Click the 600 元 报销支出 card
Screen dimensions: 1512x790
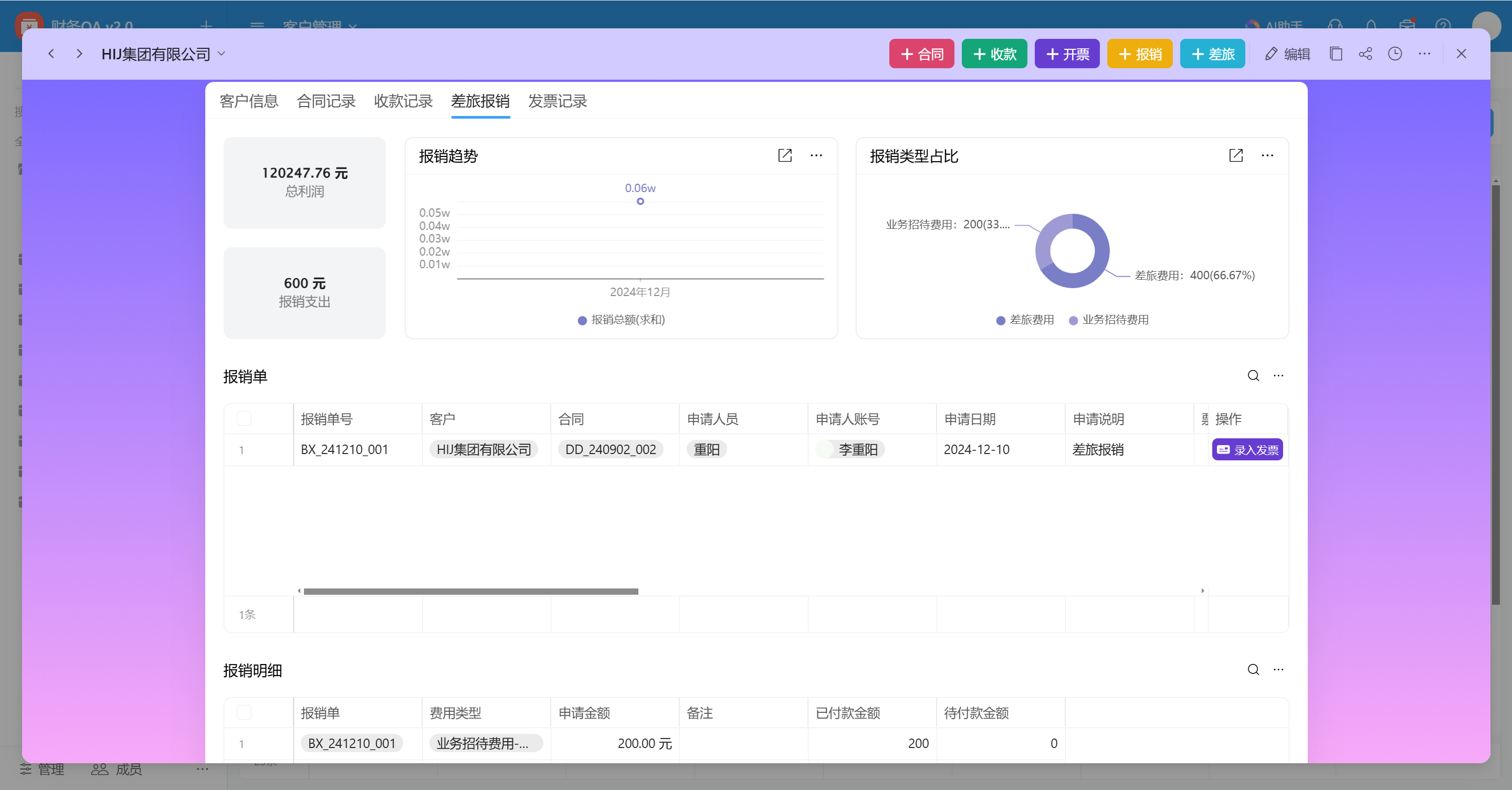click(x=304, y=293)
